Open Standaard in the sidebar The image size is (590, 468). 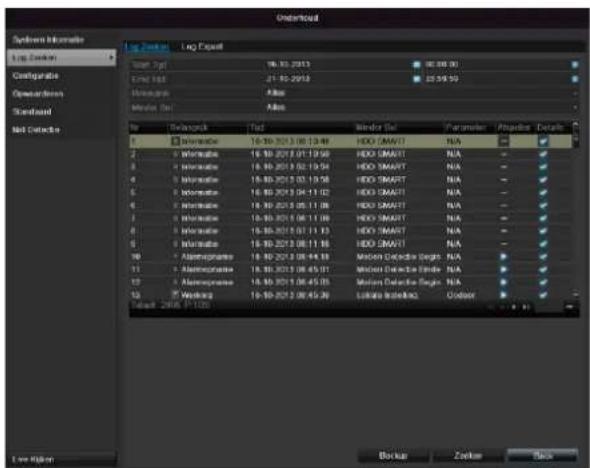pyautogui.click(x=32, y=112)
